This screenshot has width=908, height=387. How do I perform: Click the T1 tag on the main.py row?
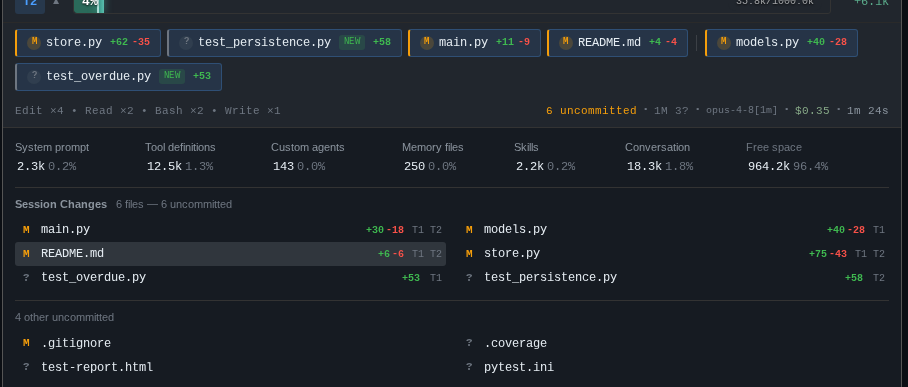pos(418,230)
